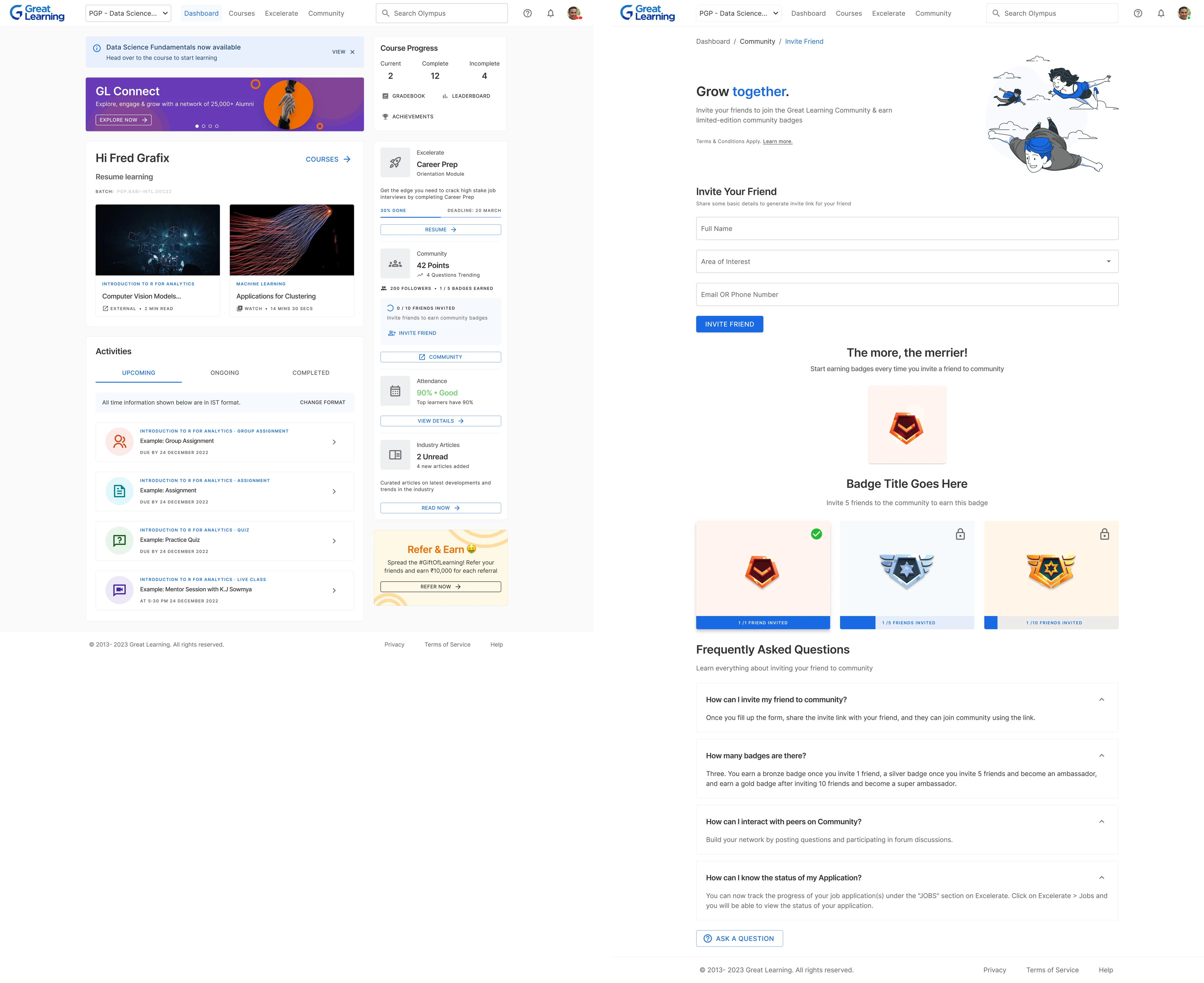The image size is (1204, 983).
Task: Click the Invite Friend person-add icon
Action: pyautogui.click(x=392, y=333)
